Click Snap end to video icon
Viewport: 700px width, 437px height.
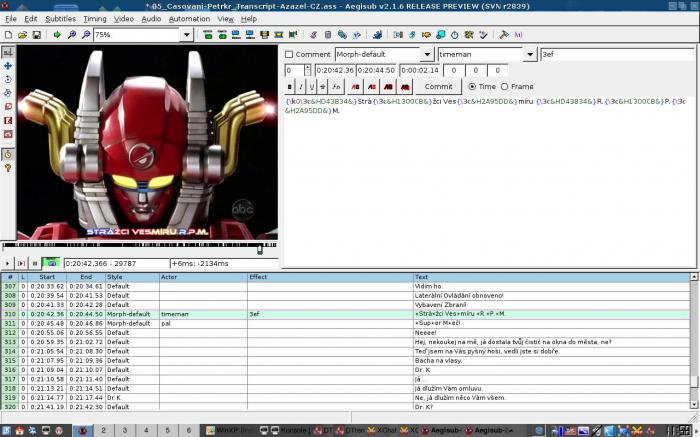click(x=250, y=34)
